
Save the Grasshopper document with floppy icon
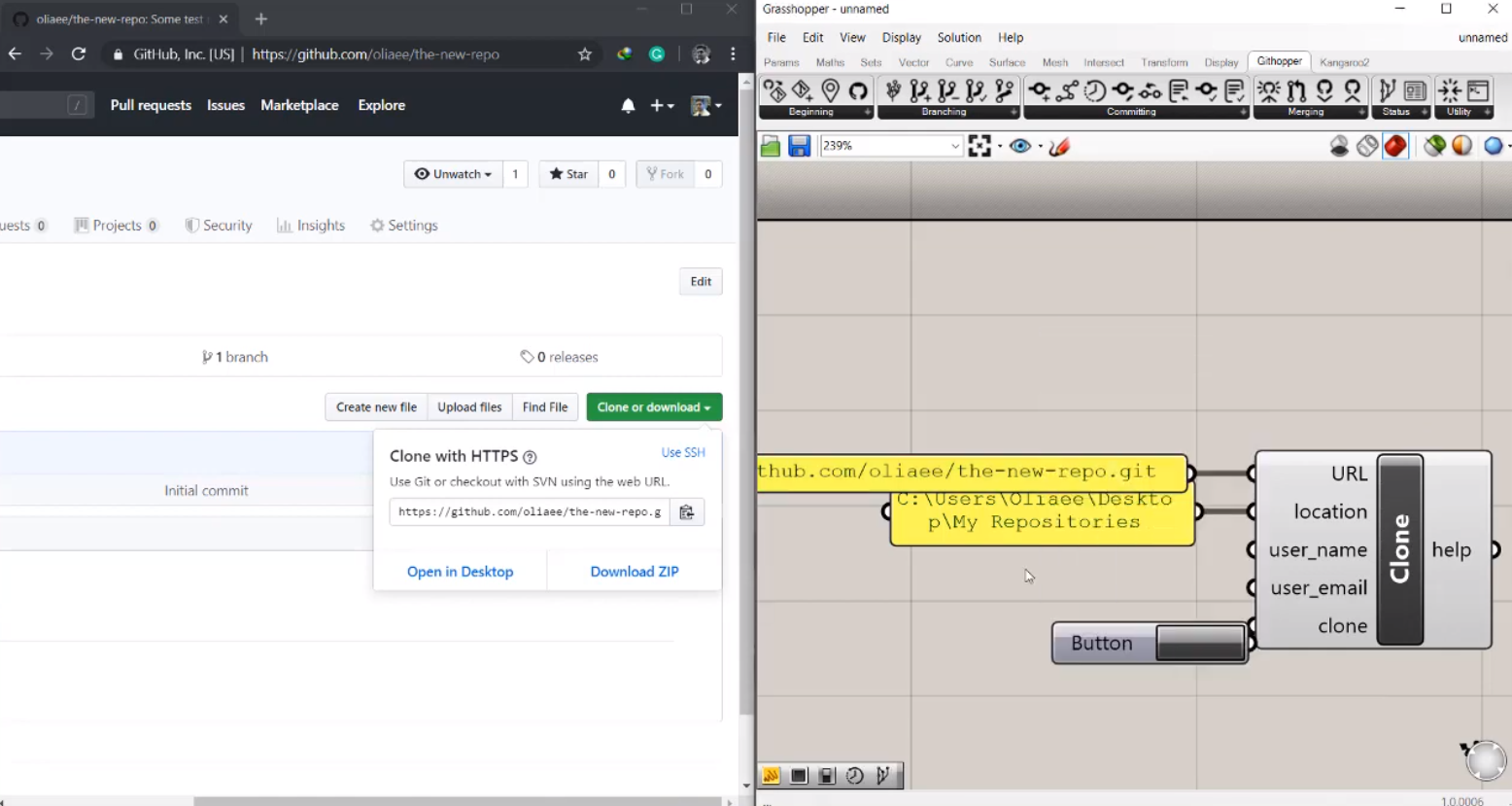pos(799,146)
